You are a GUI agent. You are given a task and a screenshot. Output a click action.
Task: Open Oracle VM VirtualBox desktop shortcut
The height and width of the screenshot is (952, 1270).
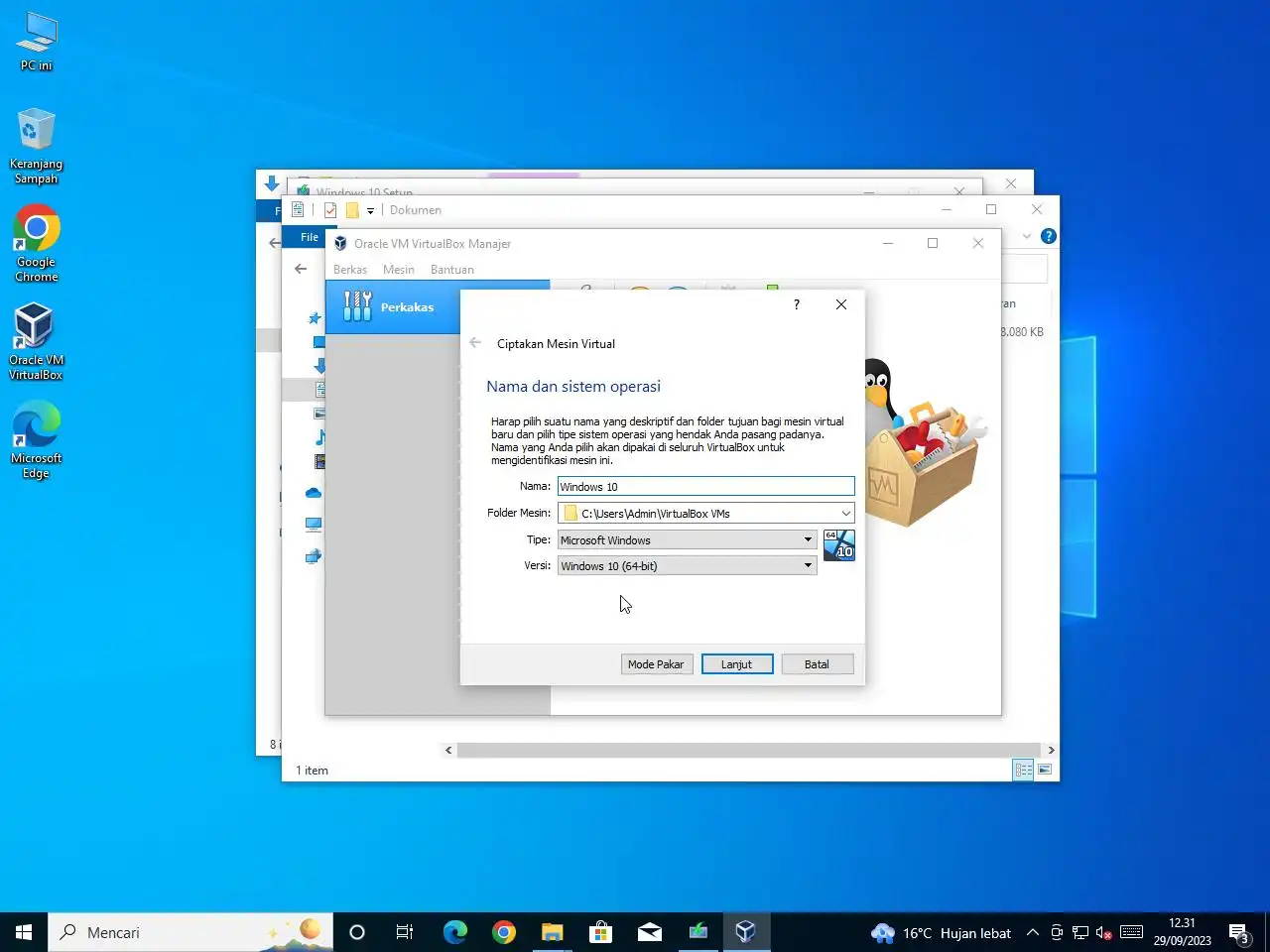(36, 341)
